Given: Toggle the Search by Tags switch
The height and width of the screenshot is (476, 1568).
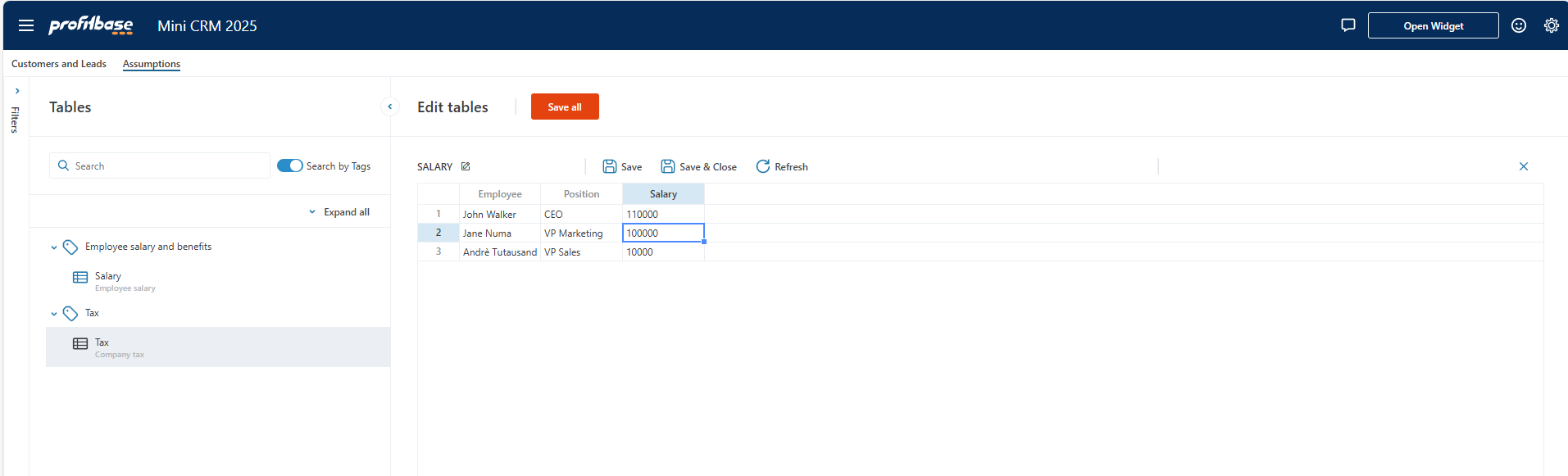Looking at the screenshot, I should [290, 165].
